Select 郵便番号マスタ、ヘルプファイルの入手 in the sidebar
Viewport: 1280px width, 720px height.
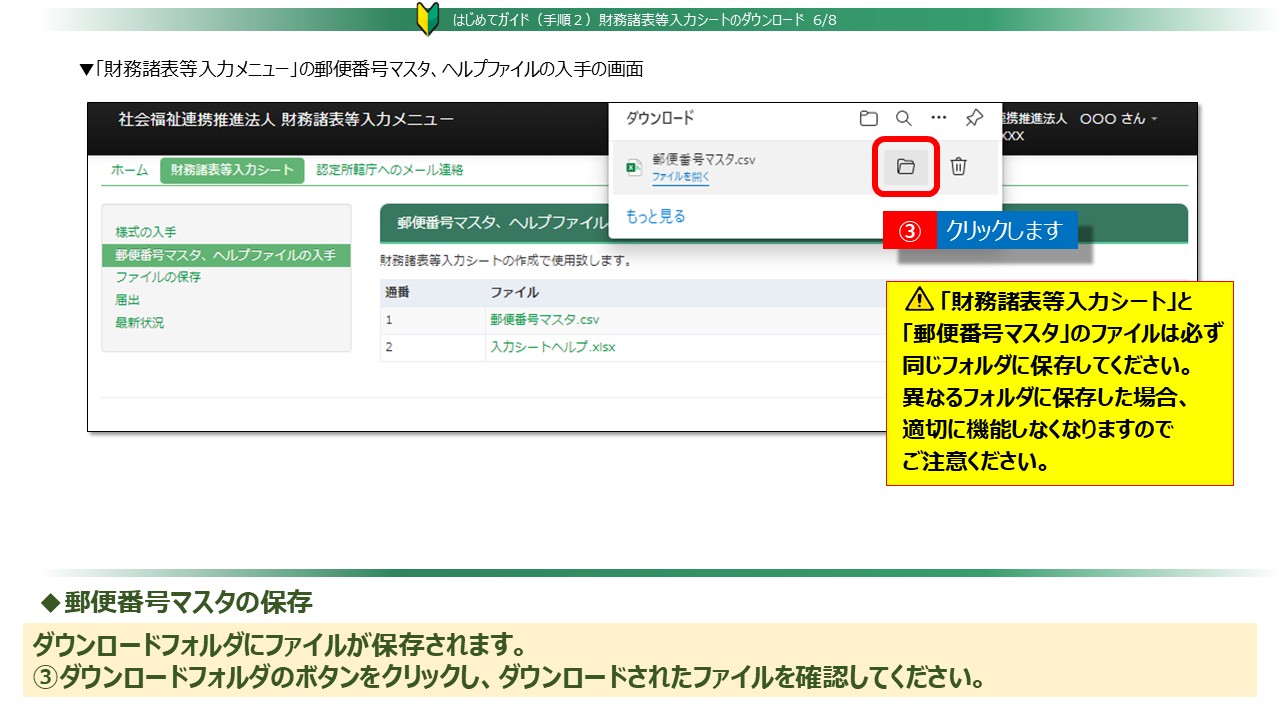(225, 255)
